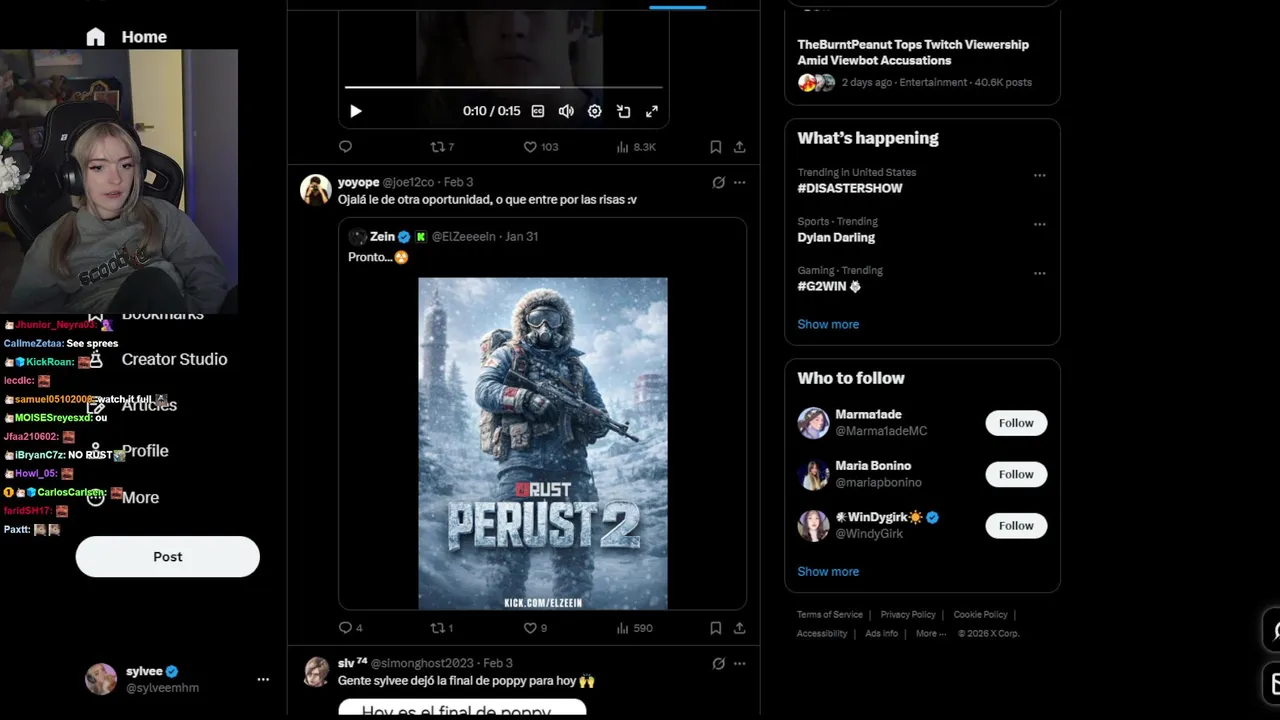Bookmark the video post
The height and width of the screenshot is (720, 1280).
(x=716, y=147)
